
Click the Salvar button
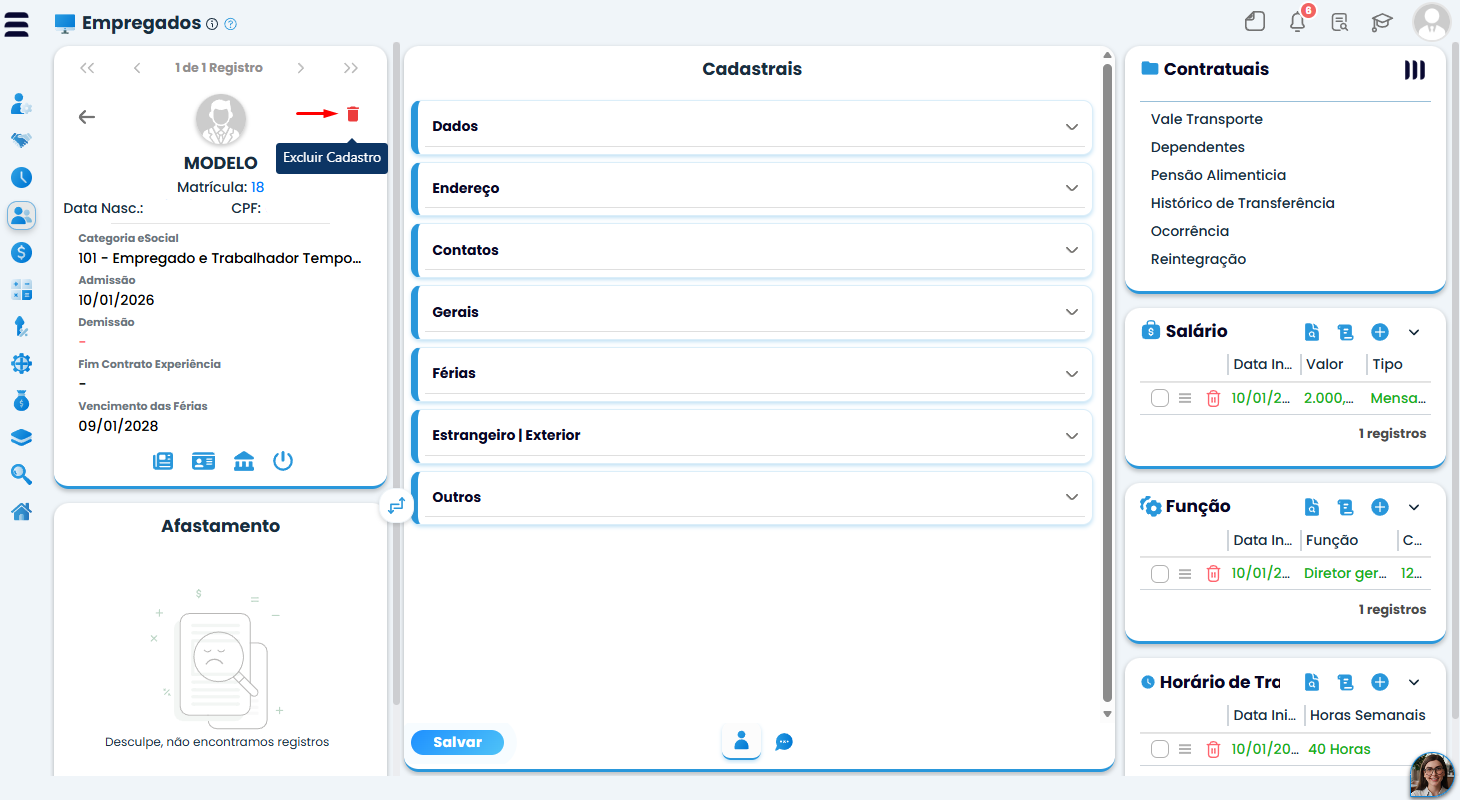point(457,742)
